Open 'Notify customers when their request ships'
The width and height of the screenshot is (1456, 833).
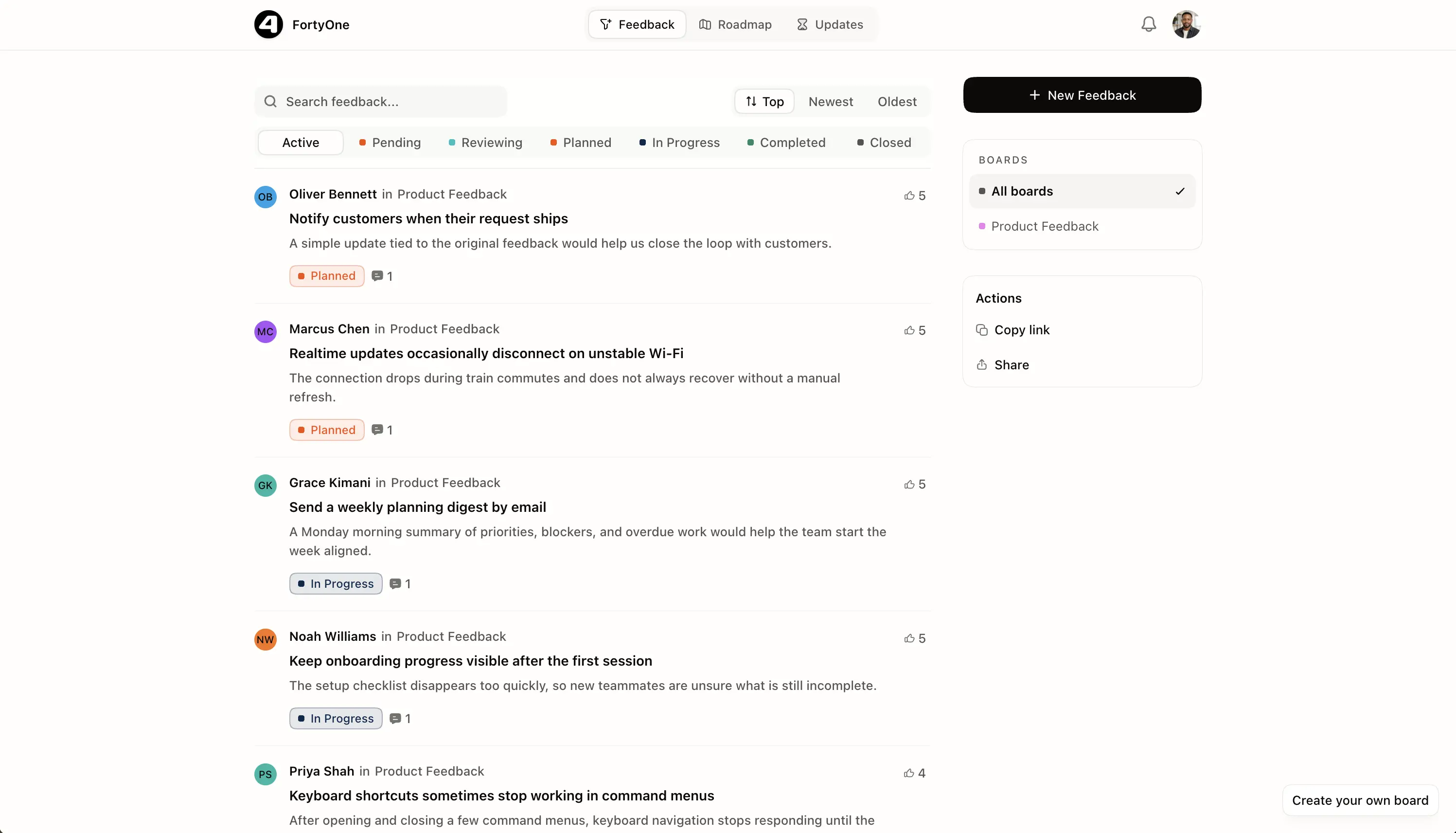(429, 218)
